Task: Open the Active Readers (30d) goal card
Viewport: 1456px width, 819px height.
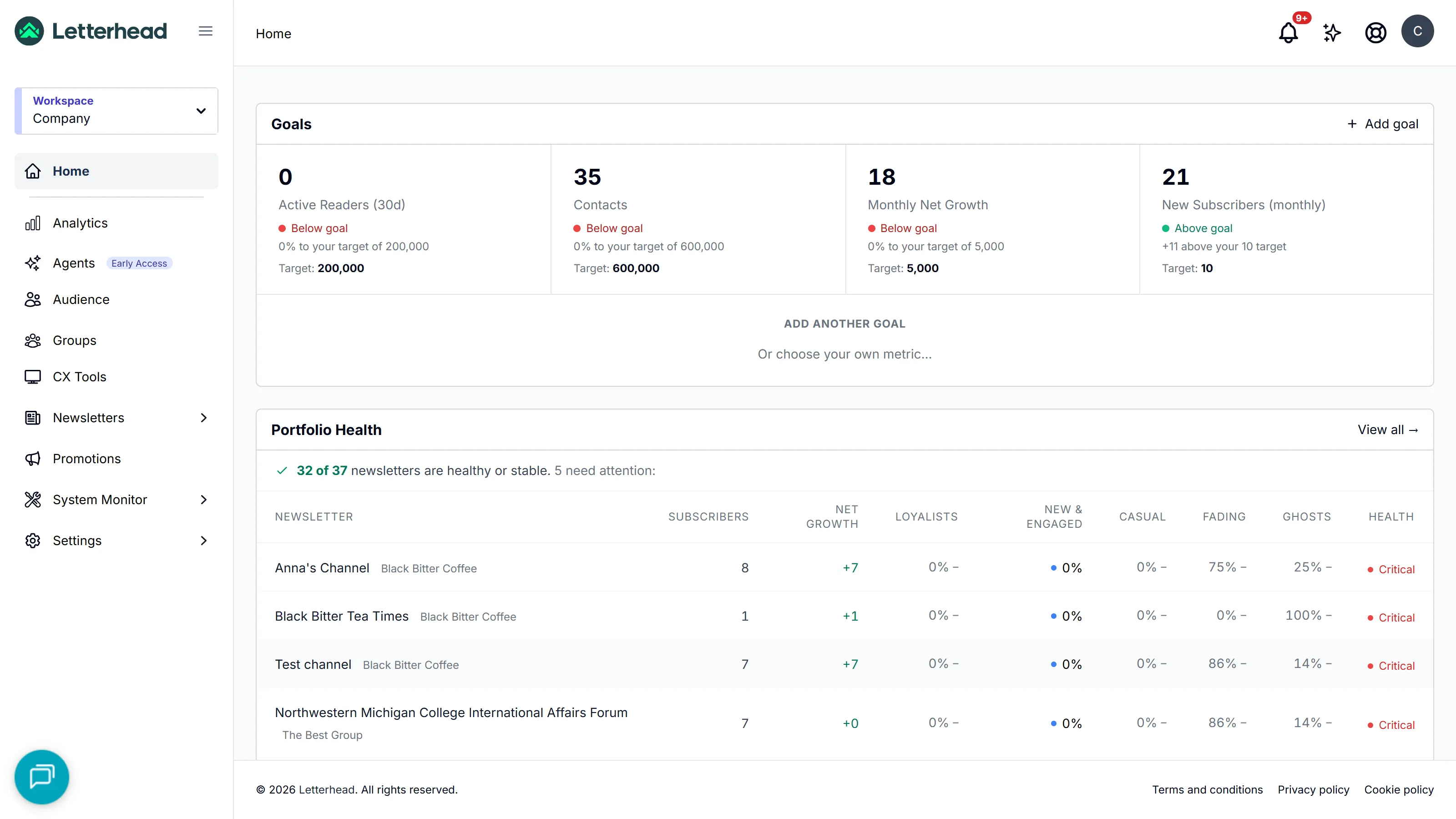Action: click(x=404, y=219)
